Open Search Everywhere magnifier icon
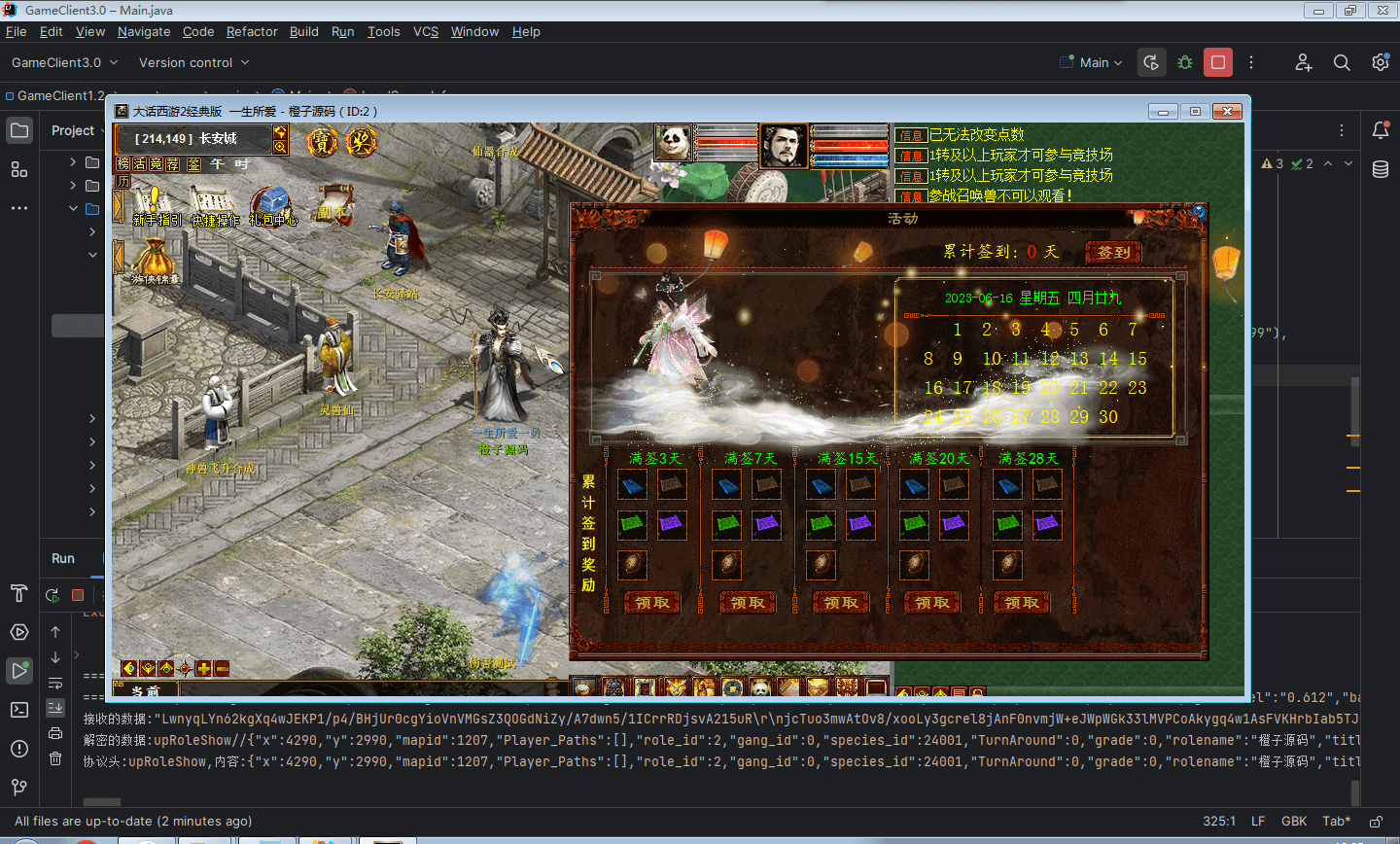 (1342, 62)
